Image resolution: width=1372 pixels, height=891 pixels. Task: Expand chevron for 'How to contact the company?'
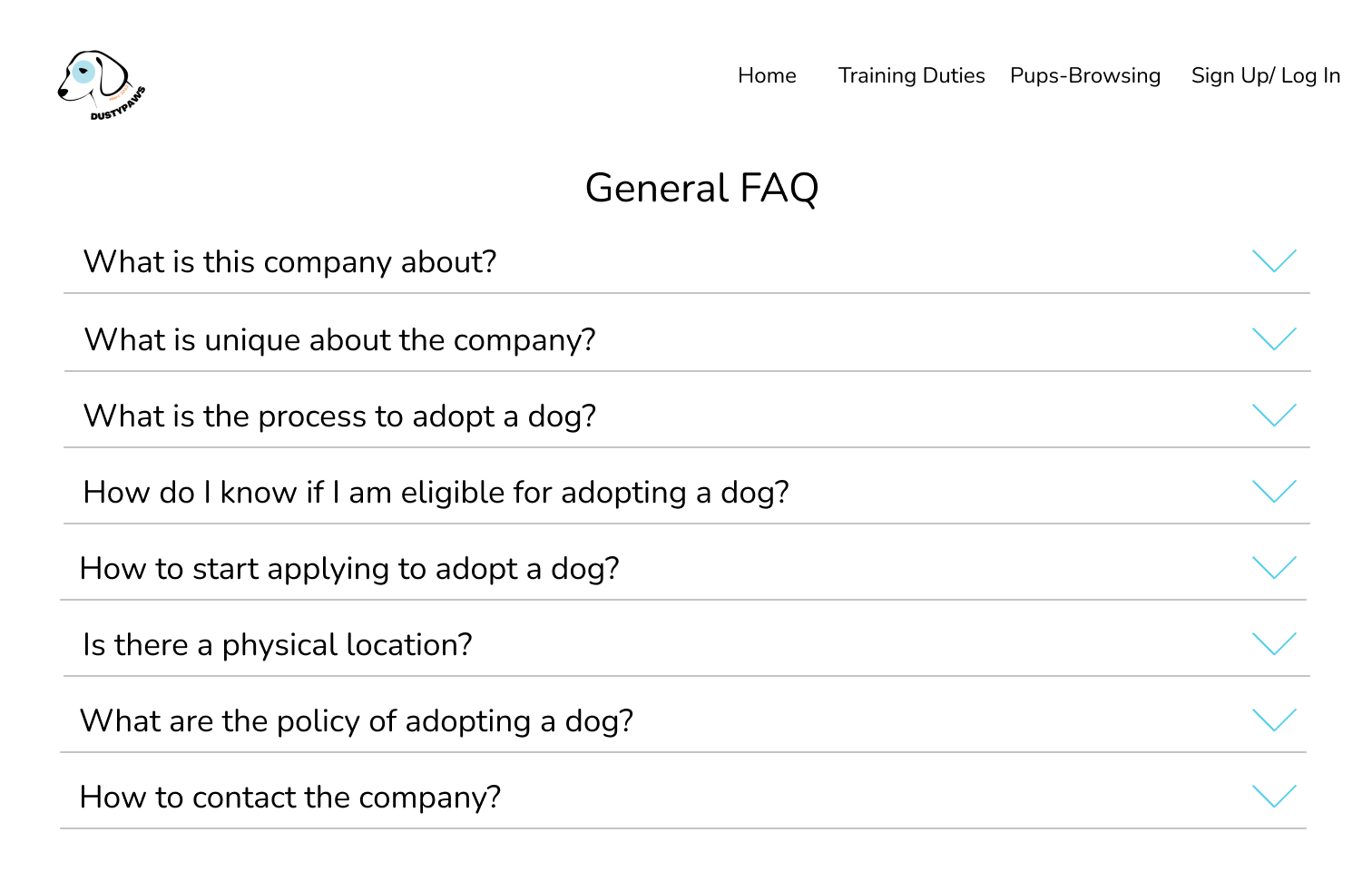pyautogui.click(x=1274, y=797)
